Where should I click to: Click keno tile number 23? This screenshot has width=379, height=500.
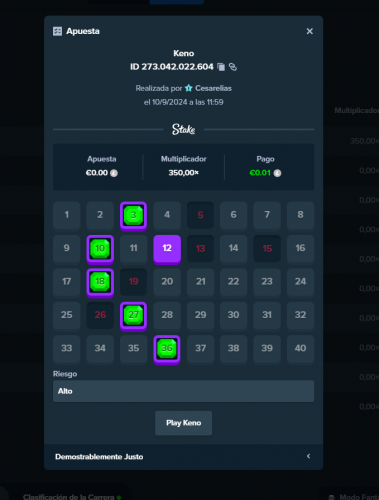tap(267, 282)
